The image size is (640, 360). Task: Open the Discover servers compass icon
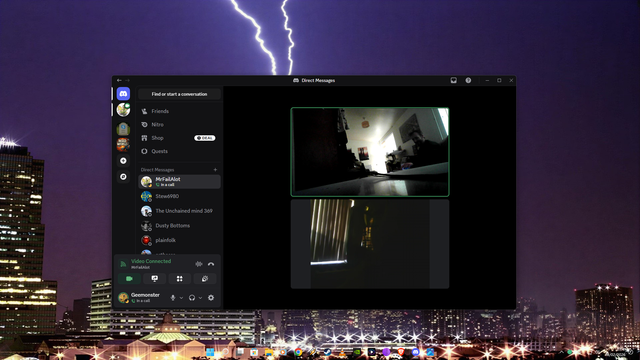123,177
